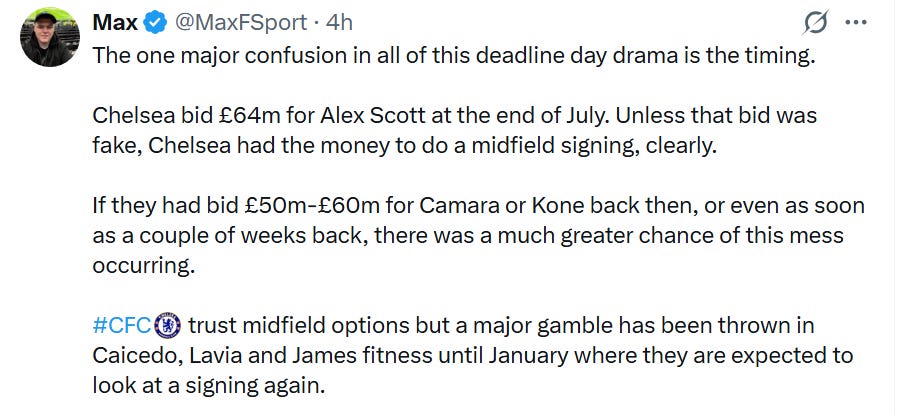Open the Max display name profile link
Image resolution: width=913 pixels, height=415 pixels.
click(115, 23)
